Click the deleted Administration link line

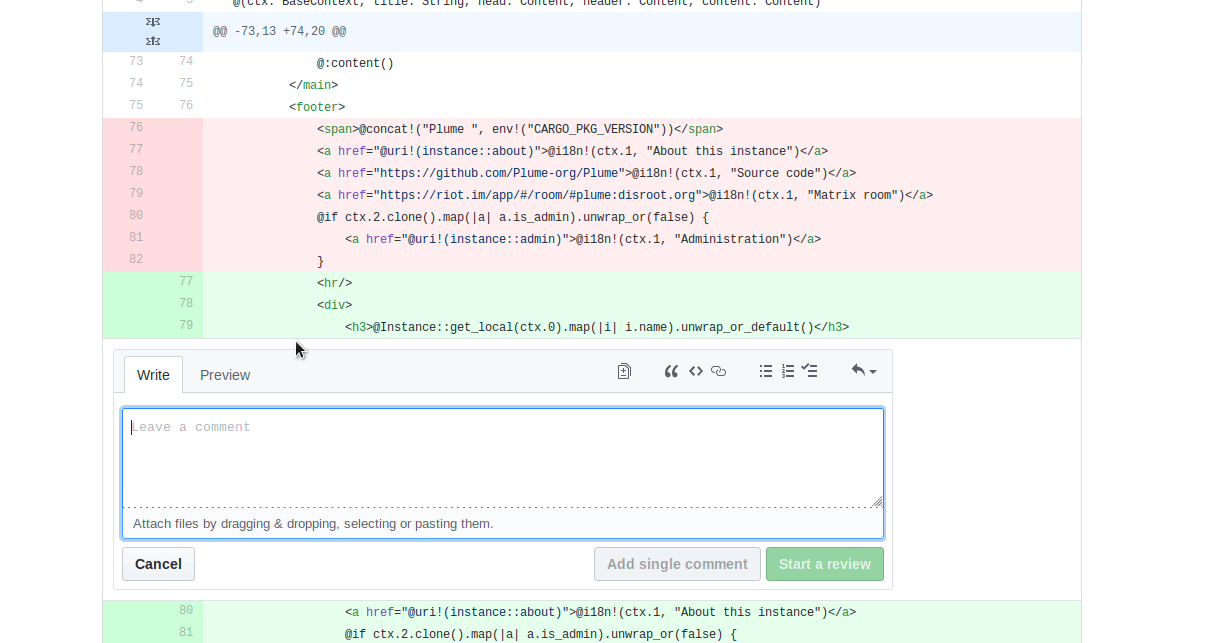[x=642, y=239]
